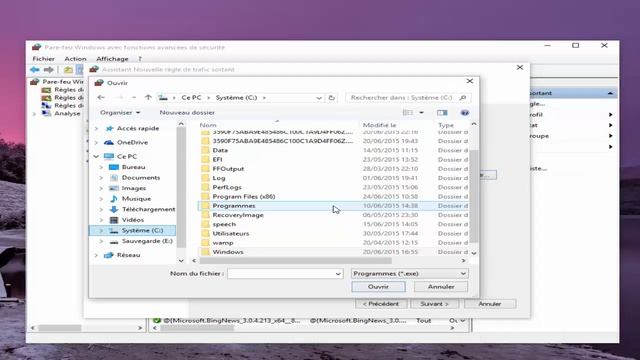640x360 pixels.
Task: Open the Organiser dropdown menu
Action: 120,113
